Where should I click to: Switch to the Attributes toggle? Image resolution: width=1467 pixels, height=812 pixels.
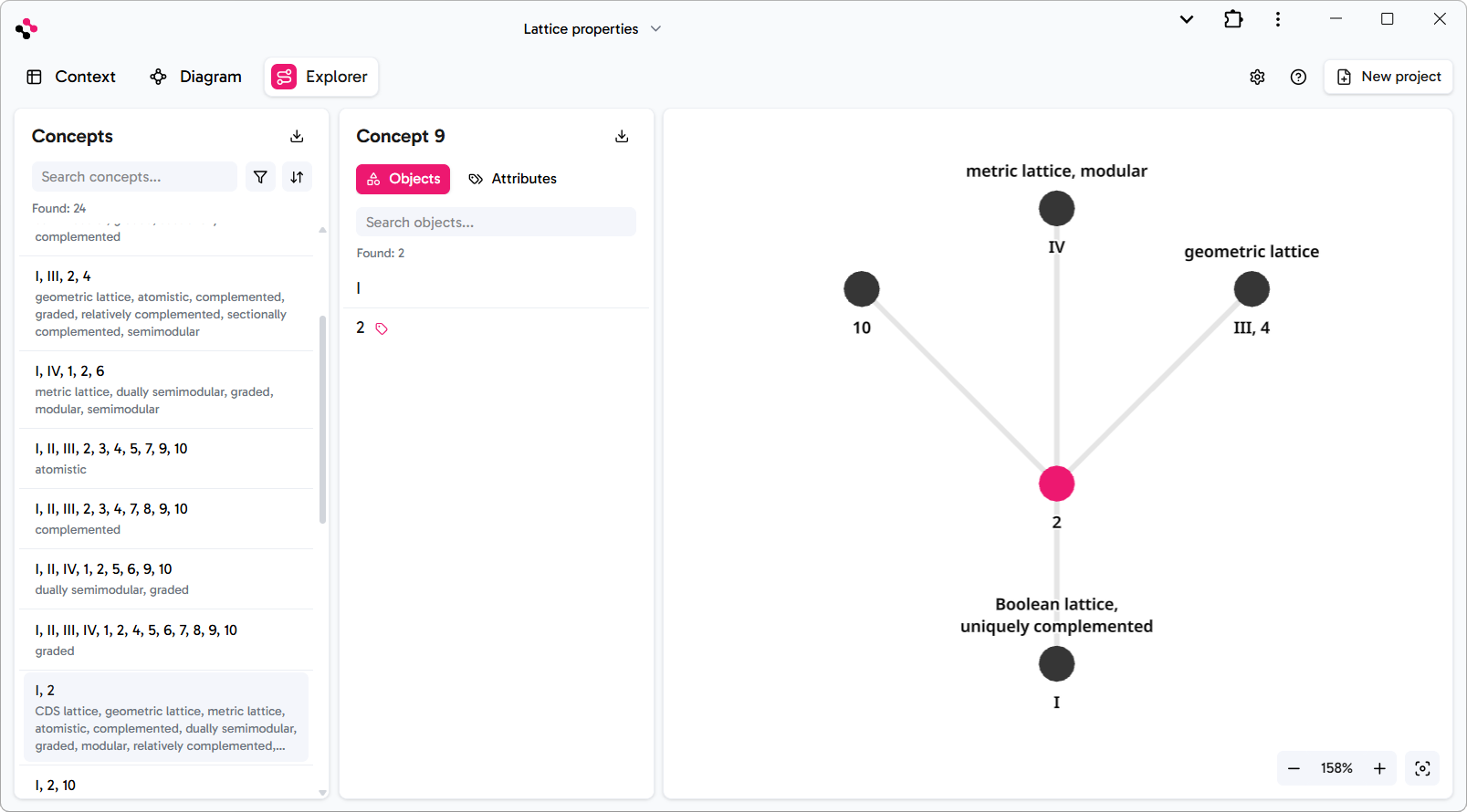(512, 179)
